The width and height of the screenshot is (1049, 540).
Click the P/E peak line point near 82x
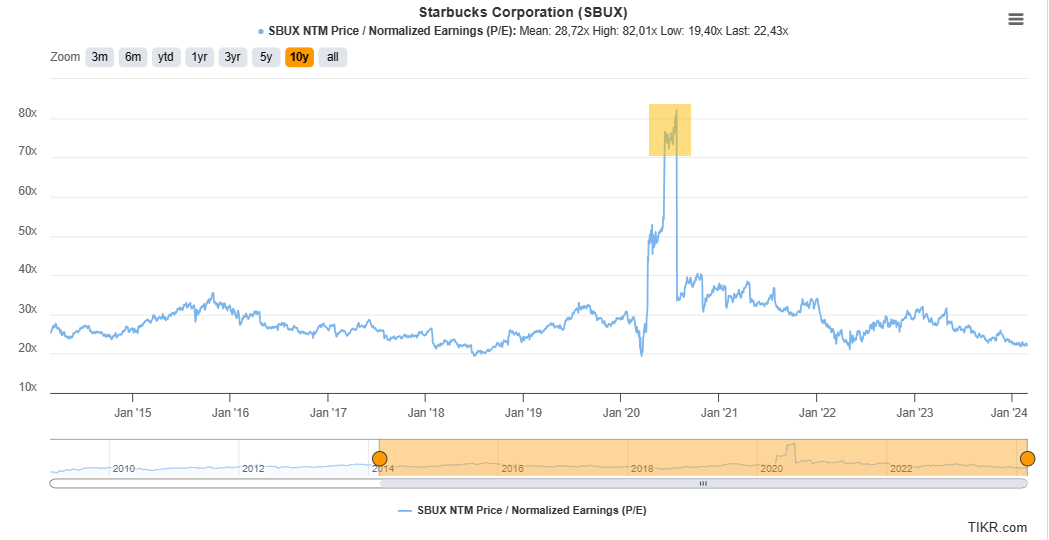pyautogui.click(x=676, y=110)
